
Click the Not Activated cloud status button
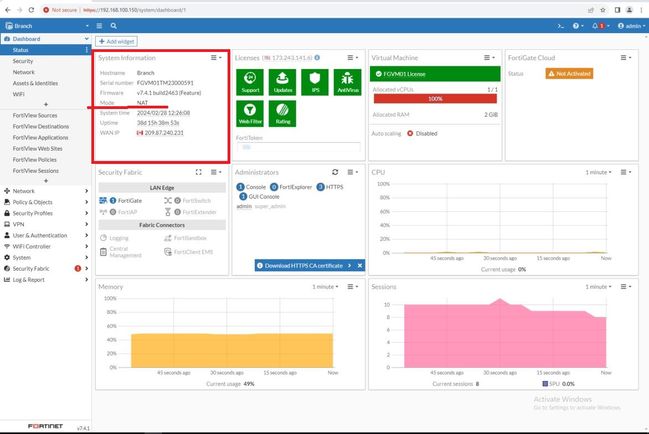(x=569, y=74)
